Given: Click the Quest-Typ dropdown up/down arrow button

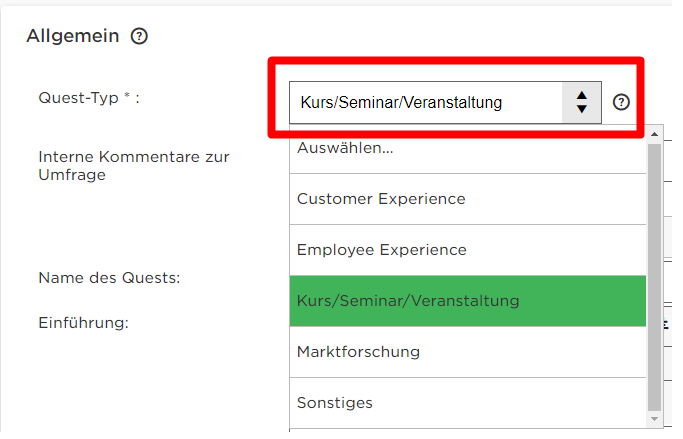Looking at the screenshot, I should (x=581, y=102).
